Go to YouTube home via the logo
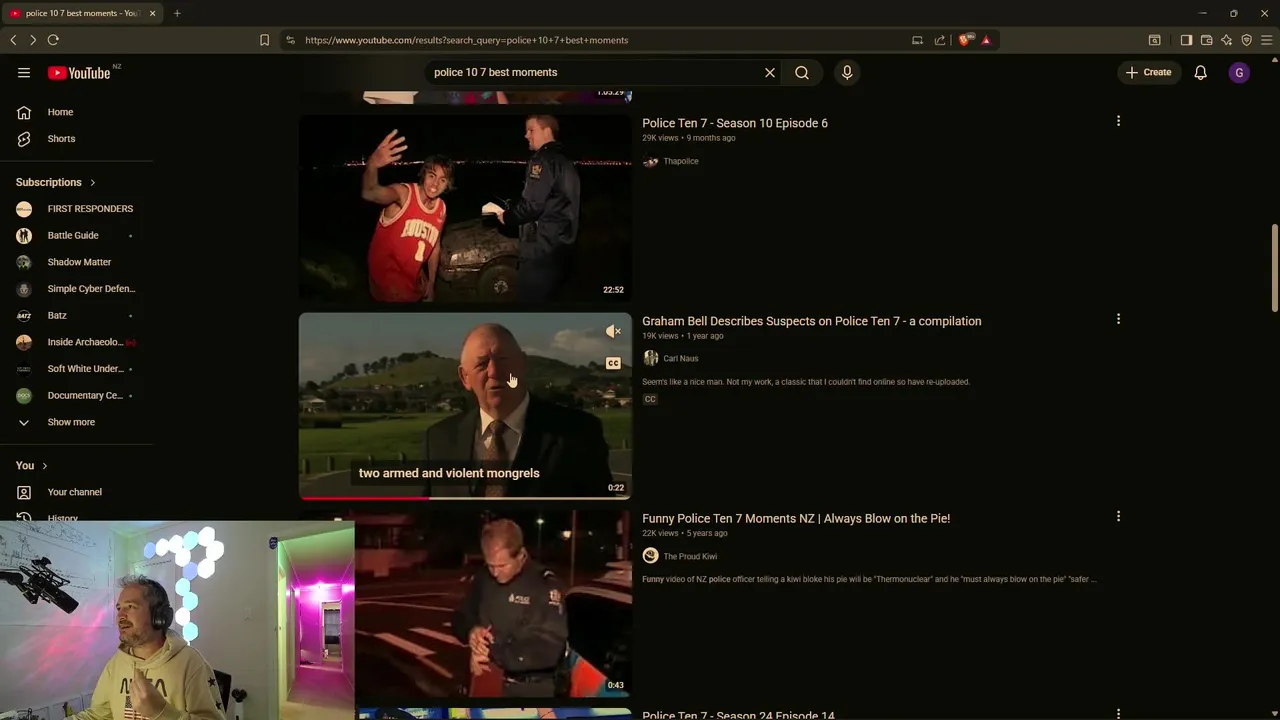 coord(79,73)
